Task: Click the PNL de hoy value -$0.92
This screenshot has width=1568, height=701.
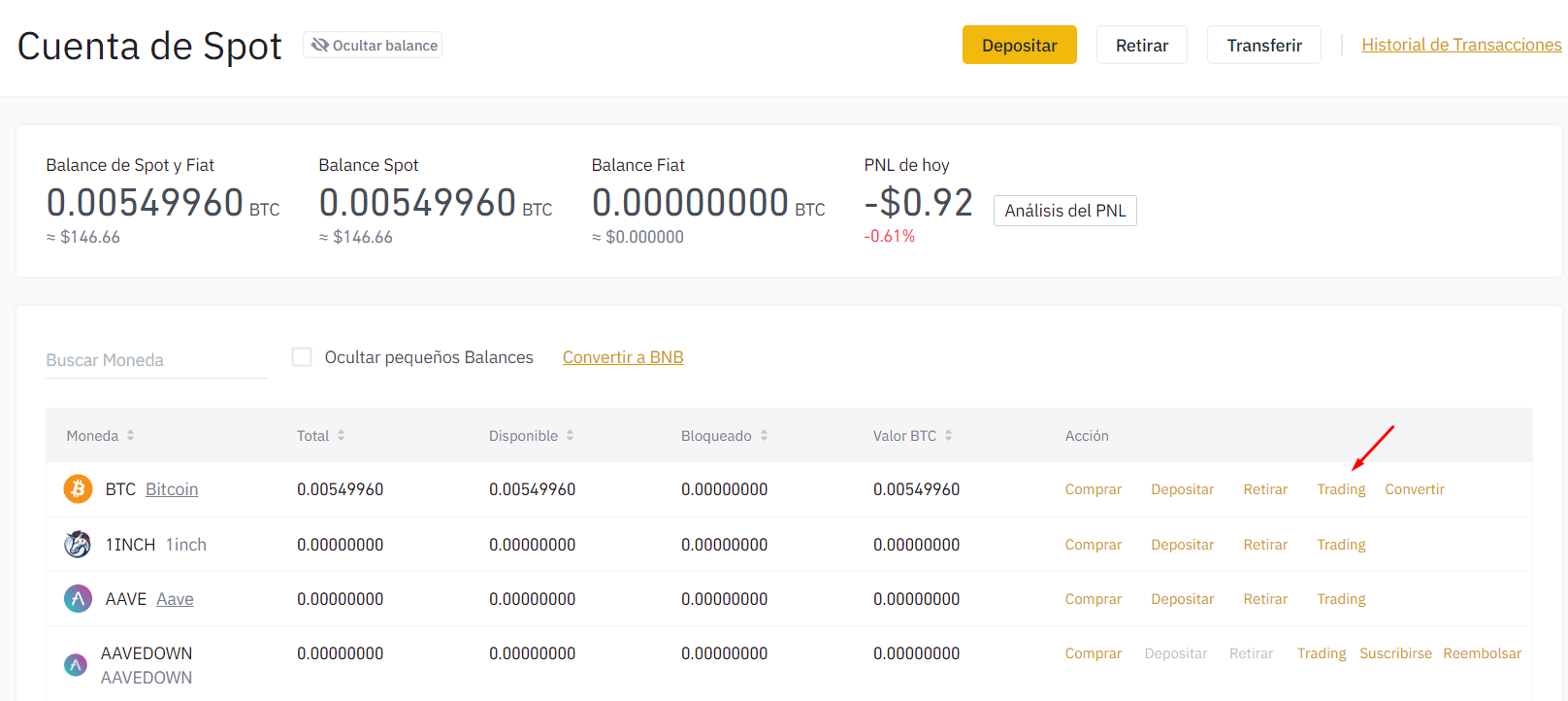Action: click(x=918, y=202)
